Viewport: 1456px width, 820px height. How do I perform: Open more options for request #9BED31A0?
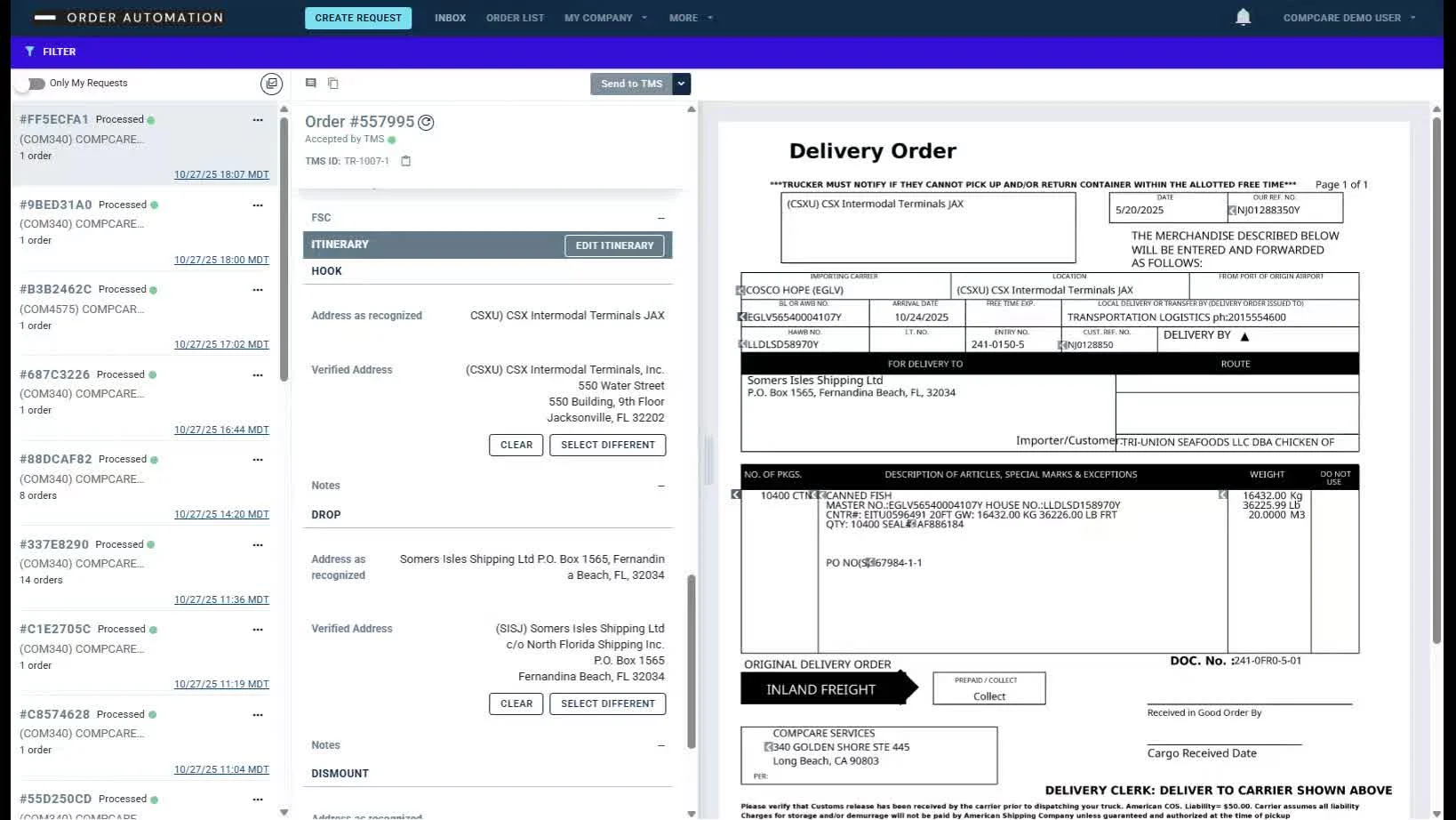258,205
